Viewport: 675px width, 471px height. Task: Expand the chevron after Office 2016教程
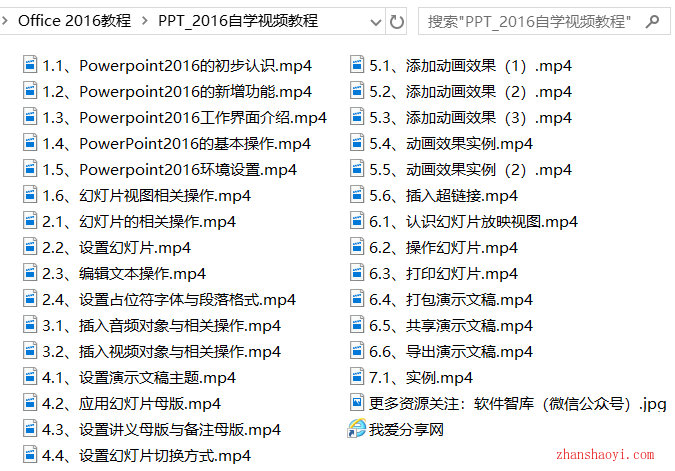tap(145, 20)
